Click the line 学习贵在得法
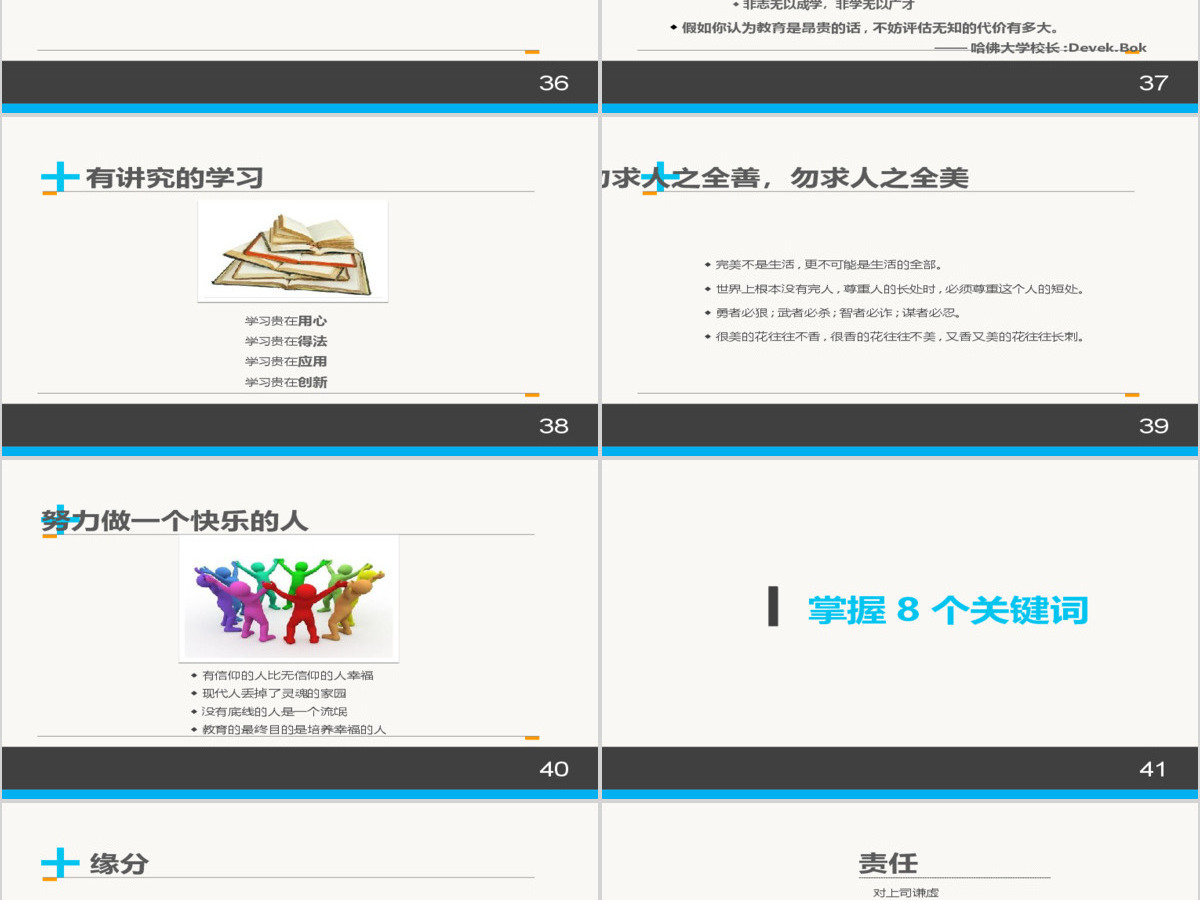Screen dimensions: 1200x900 [x=286, y=341]
